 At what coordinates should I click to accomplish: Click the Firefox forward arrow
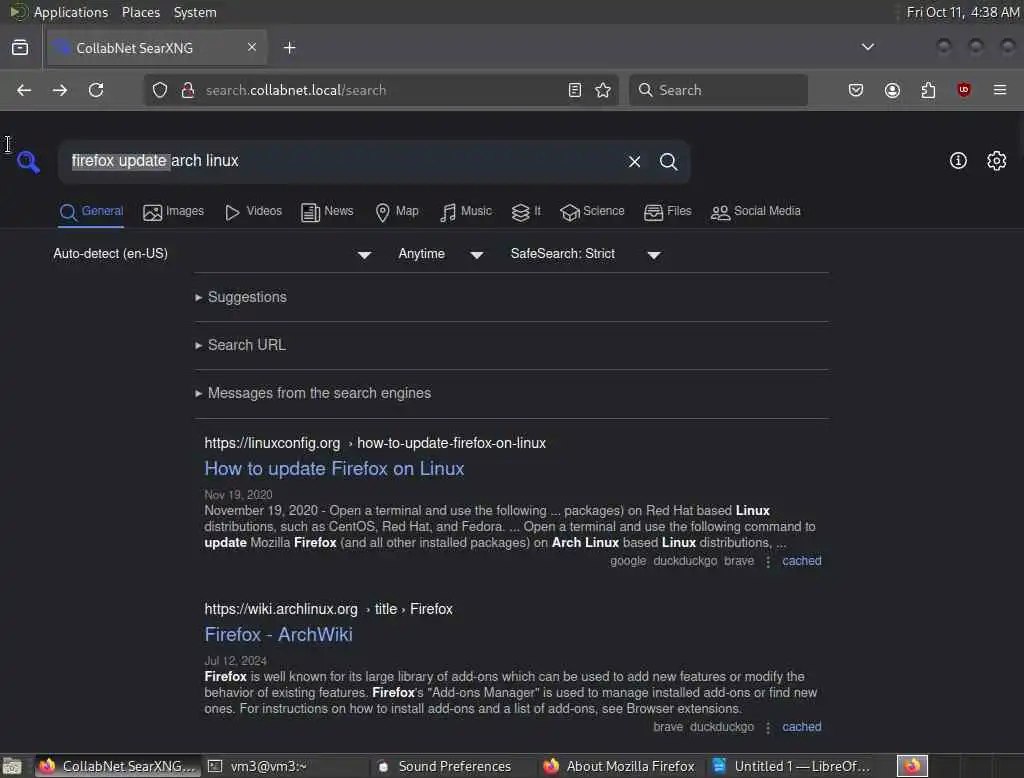60,90
